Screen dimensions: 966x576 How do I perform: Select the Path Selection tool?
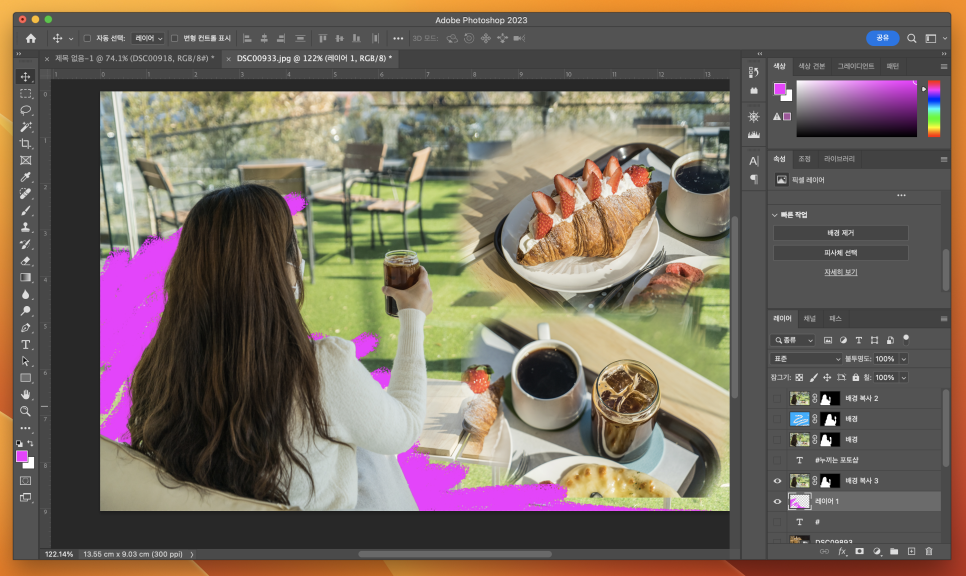(x=25, y=361)
